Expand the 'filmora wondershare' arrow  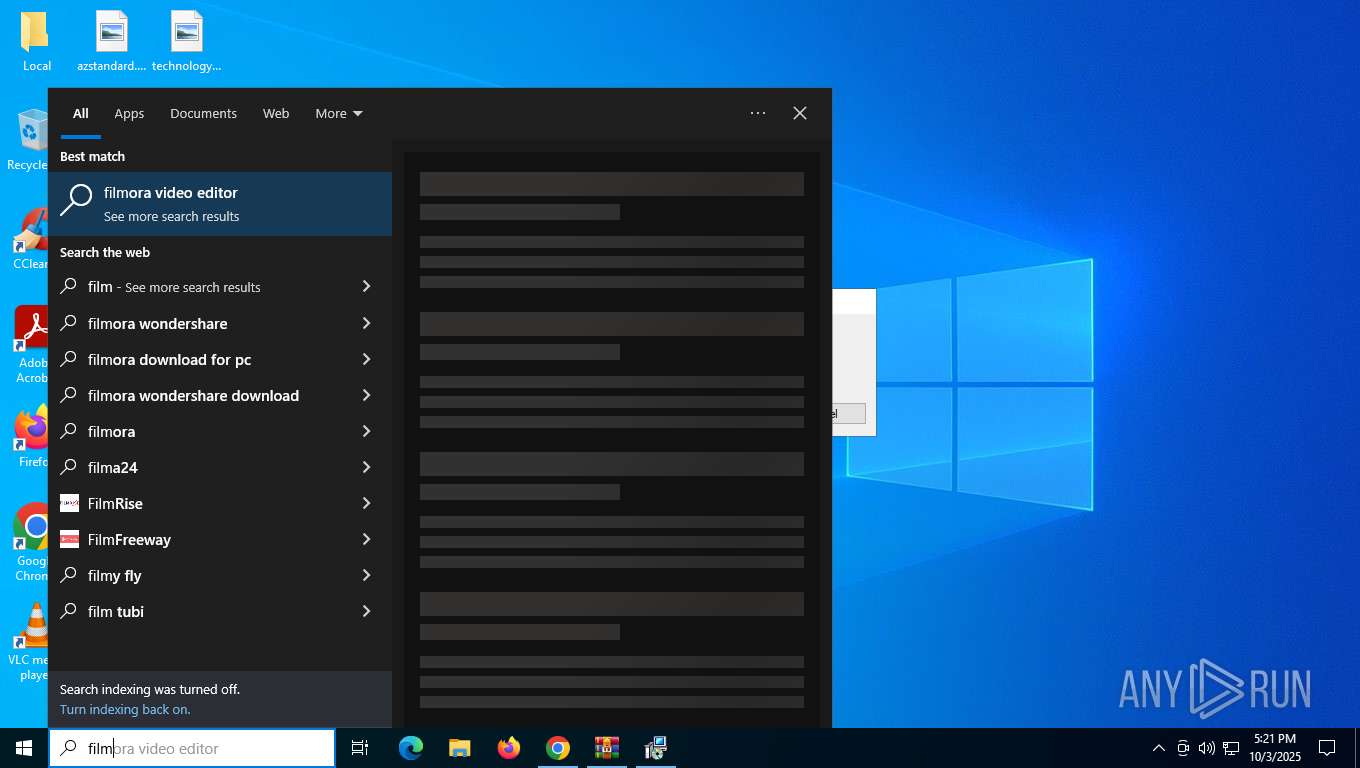[366, 323]
